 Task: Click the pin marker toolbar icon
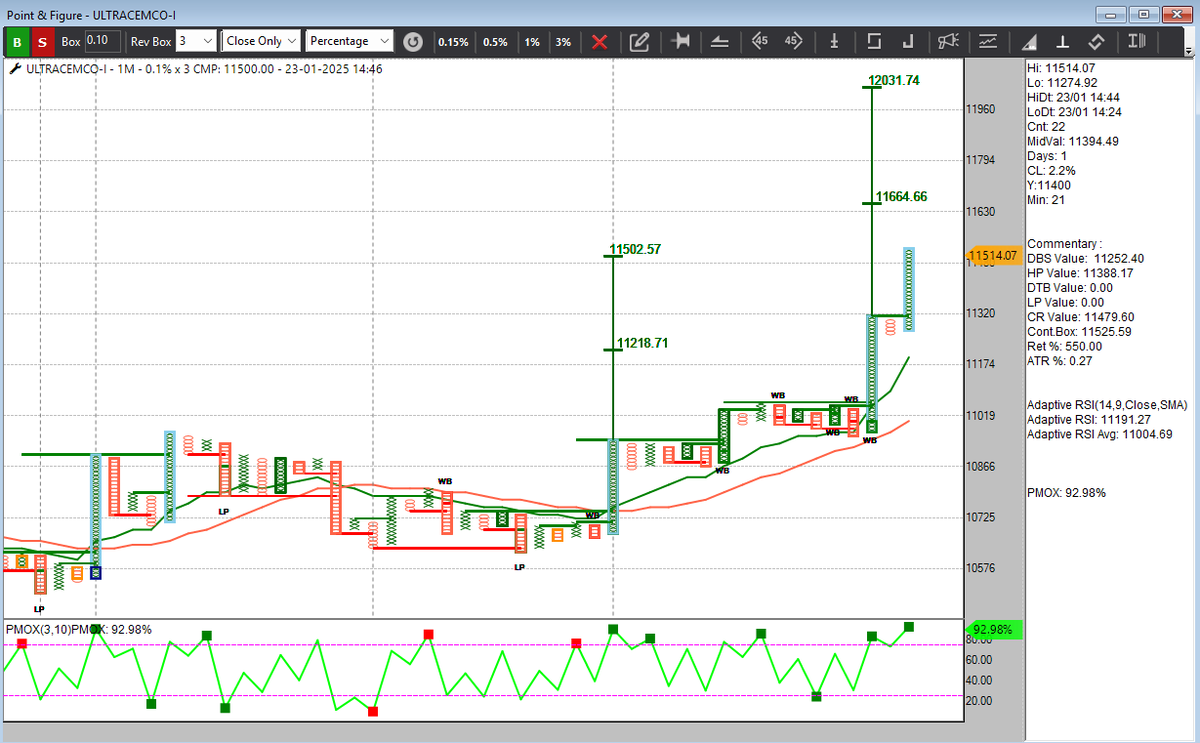point(682,42)
